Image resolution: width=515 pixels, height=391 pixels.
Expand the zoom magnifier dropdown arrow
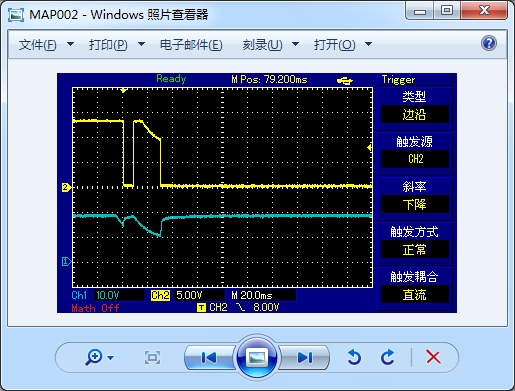click(x=111, y=358)
